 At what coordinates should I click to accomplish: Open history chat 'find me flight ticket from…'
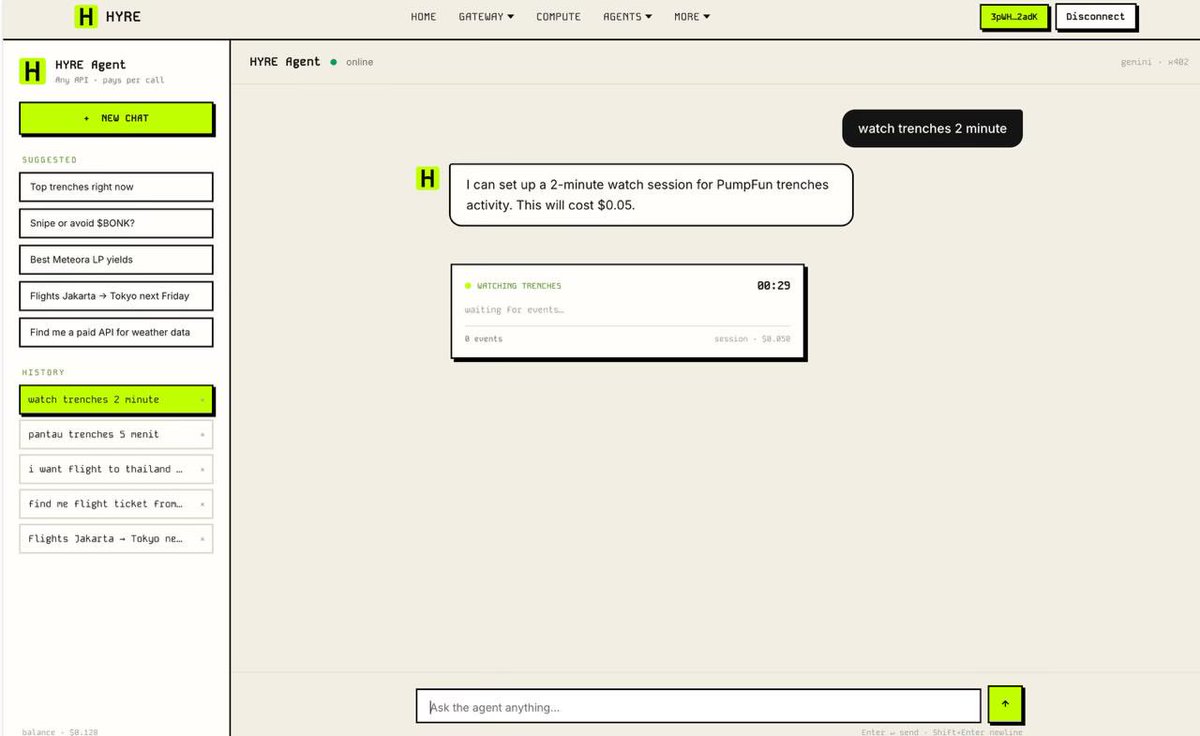(x=116, y=504)
